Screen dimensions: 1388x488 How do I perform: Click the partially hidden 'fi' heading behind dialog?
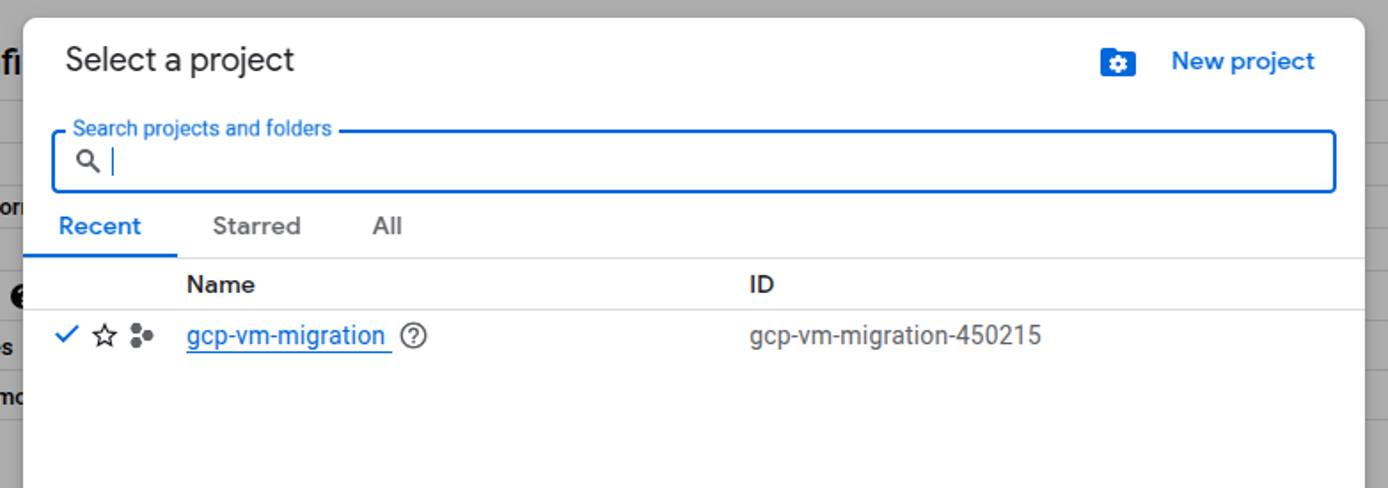(10, 62)
